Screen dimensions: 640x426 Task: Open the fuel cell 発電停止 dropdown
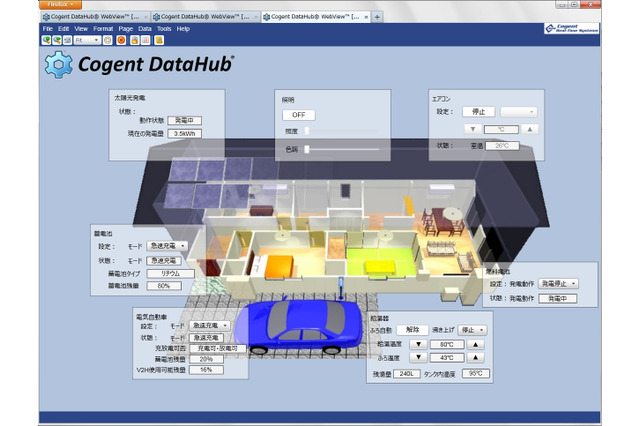coord(556,283)
